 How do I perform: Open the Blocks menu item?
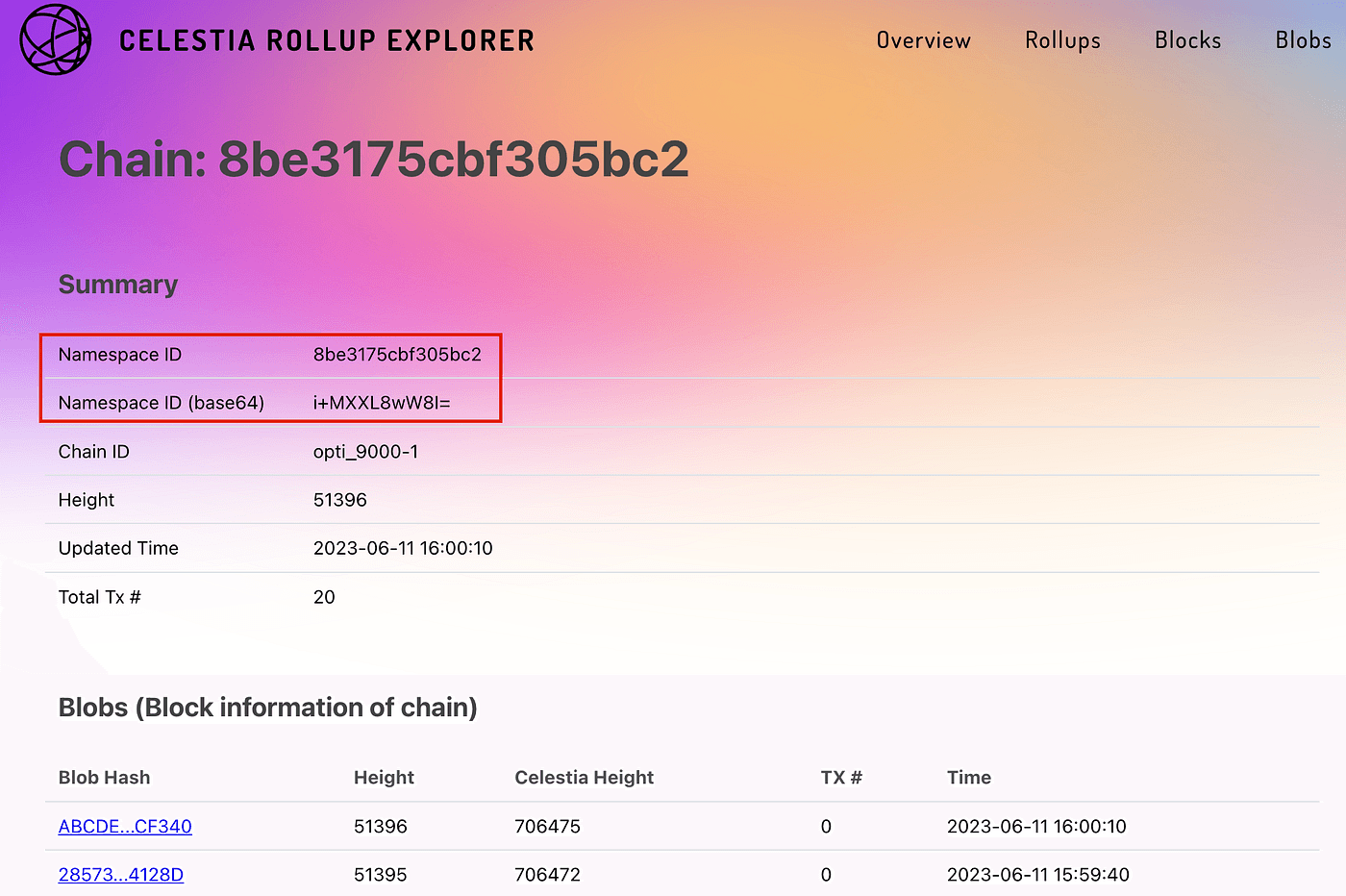pyautogui.click(x=1187, y=40)
